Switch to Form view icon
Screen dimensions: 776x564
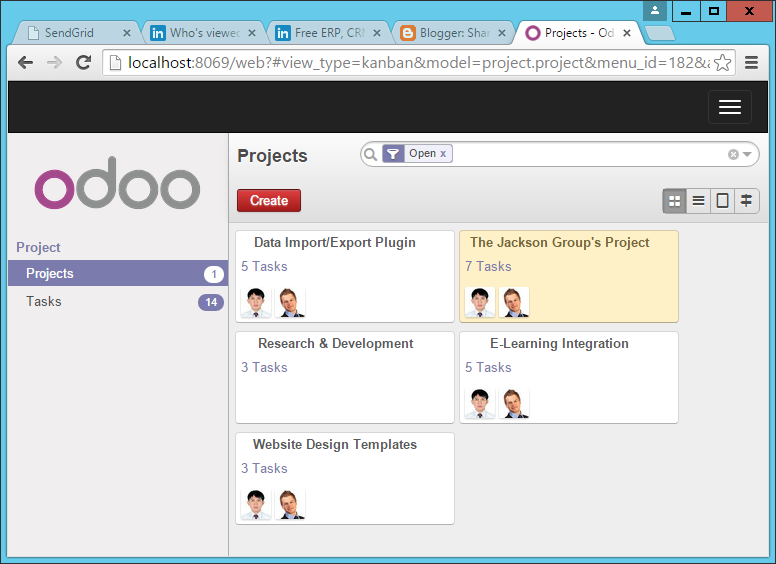(x=722, y=201)
